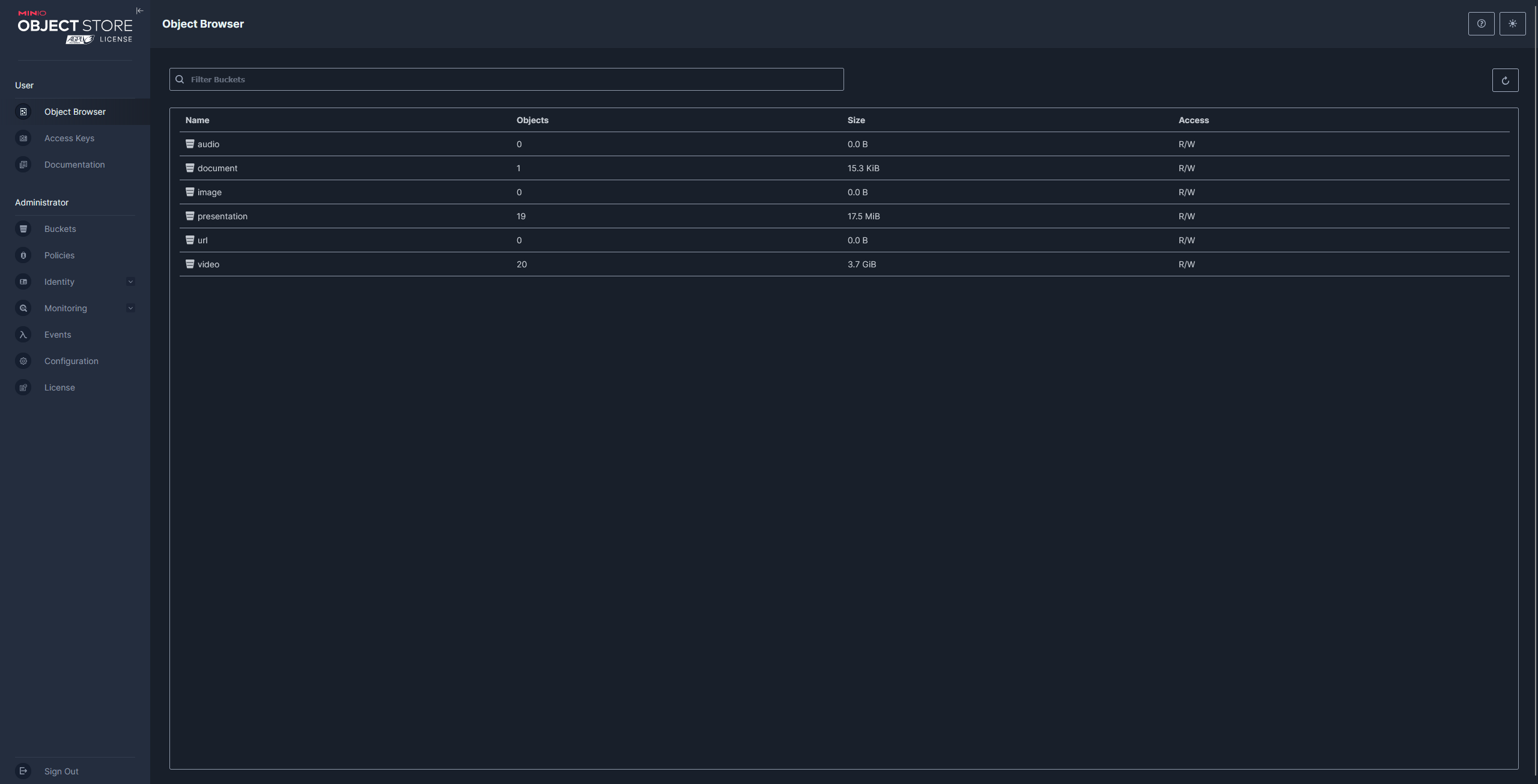Open the help icon in the top bar
The width and height of the screenshot is (1538, 784).
coord(1481,24)
